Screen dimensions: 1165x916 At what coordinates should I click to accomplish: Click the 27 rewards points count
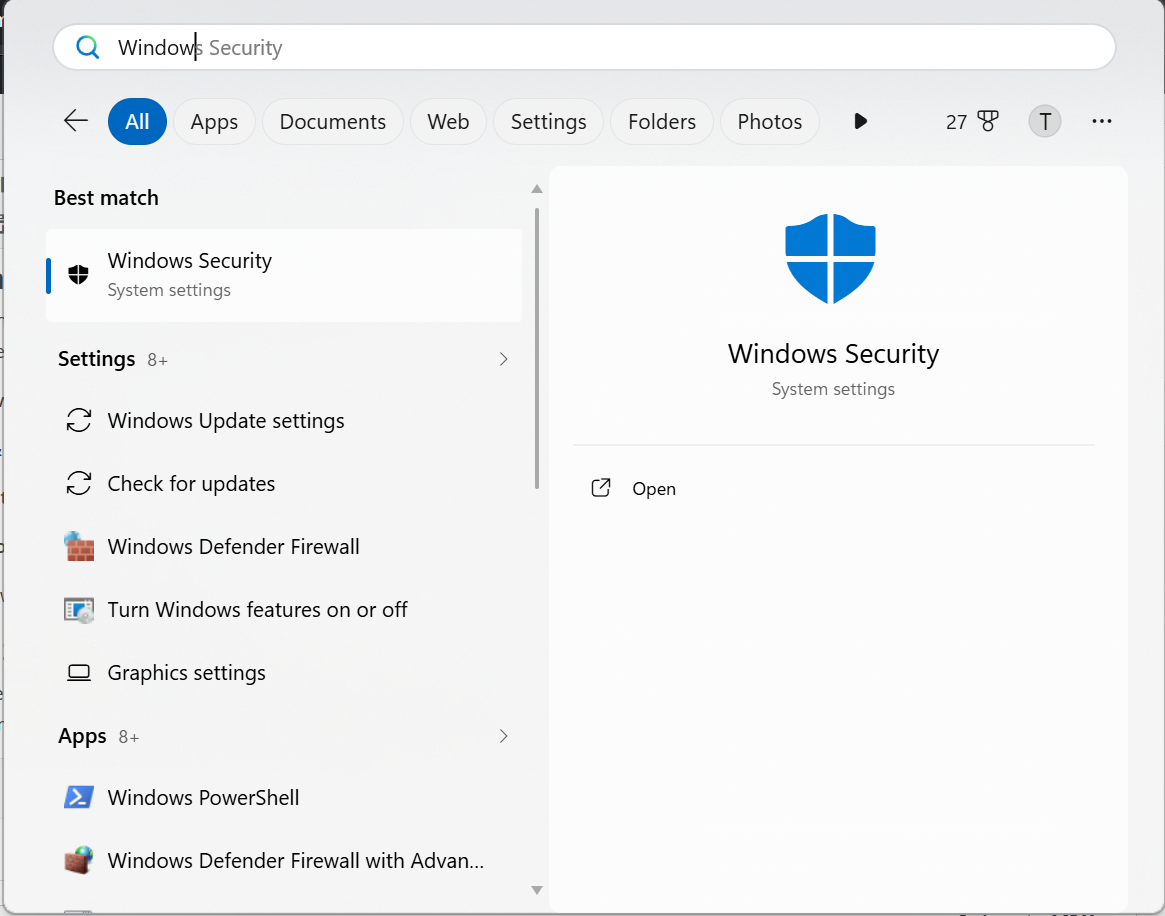[956, 122]
